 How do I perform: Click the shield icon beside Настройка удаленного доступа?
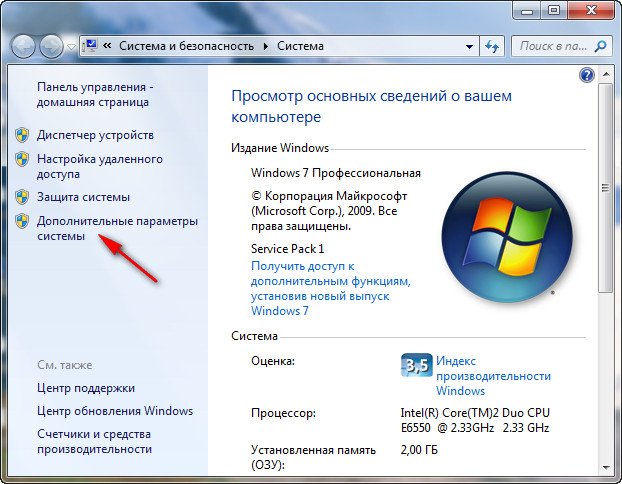22,160
